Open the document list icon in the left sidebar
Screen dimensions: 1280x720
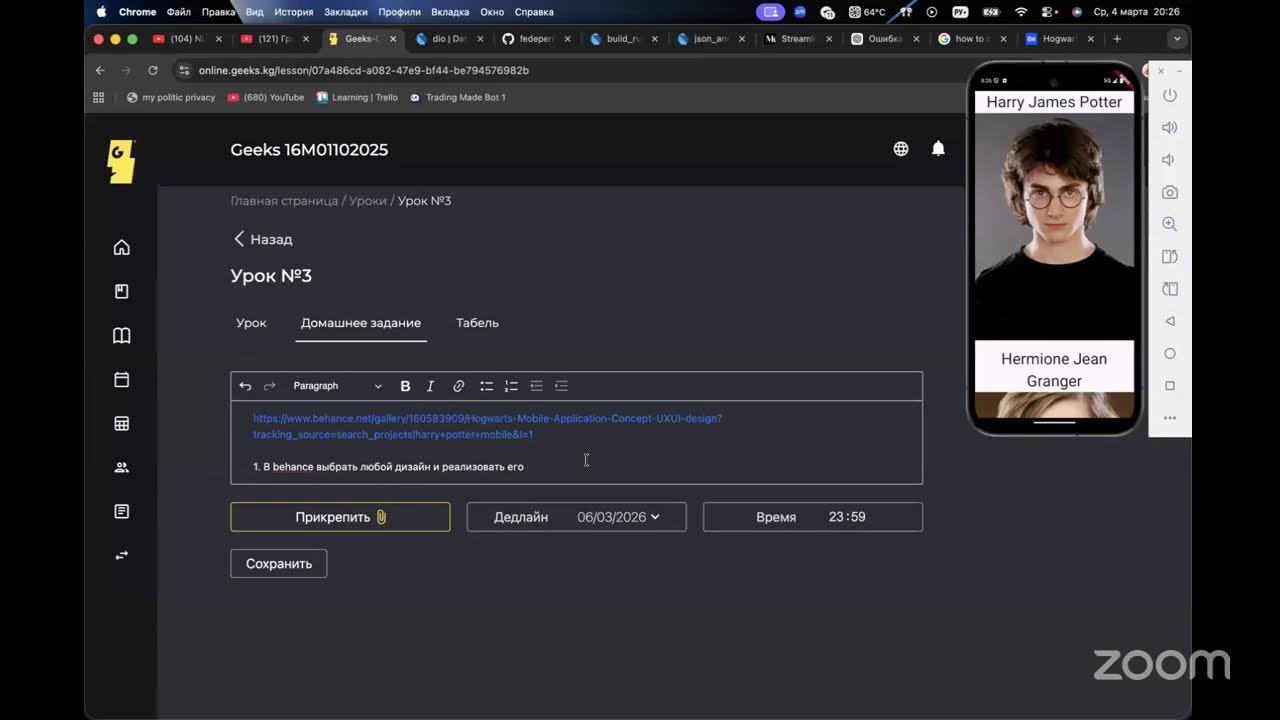pos(122,511)
